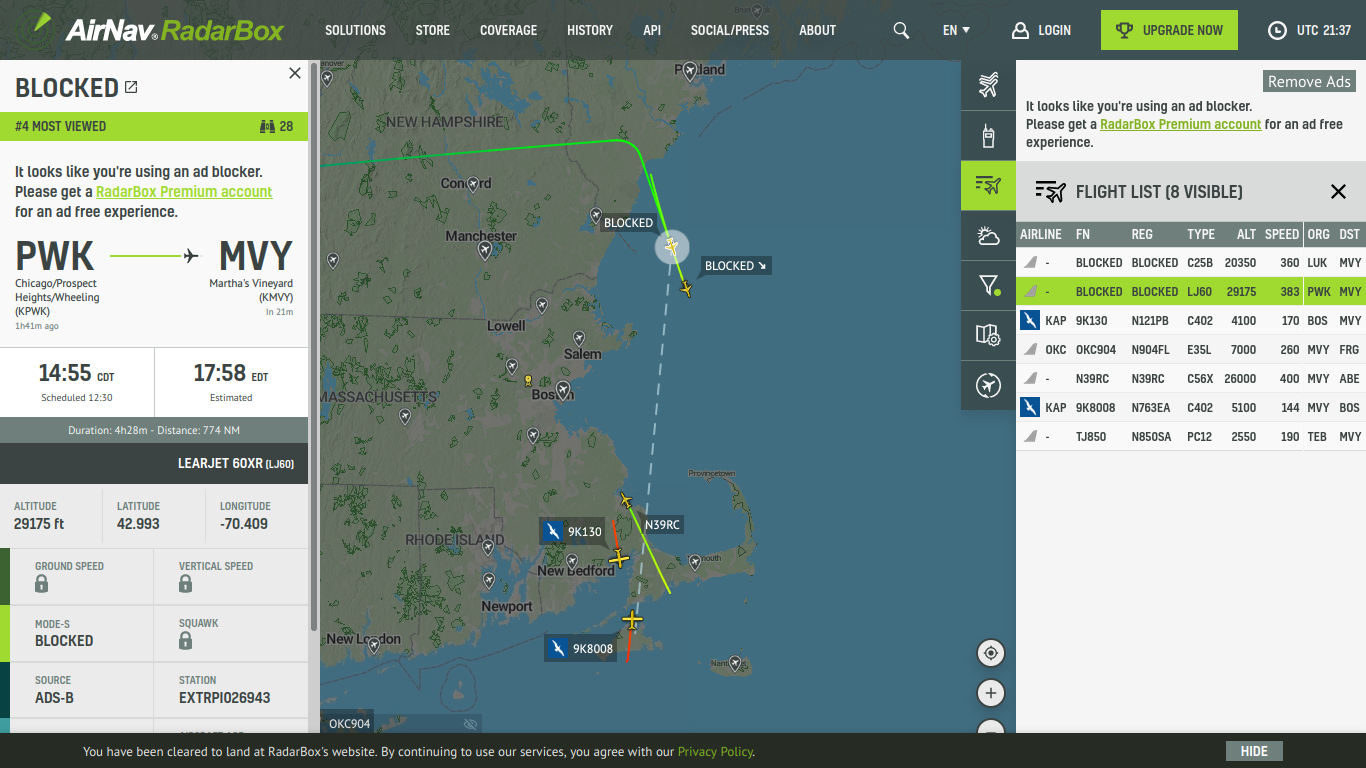The image size is (1366, 768).
Task: Click the LOGIN button
Action: coord(1041,30)
